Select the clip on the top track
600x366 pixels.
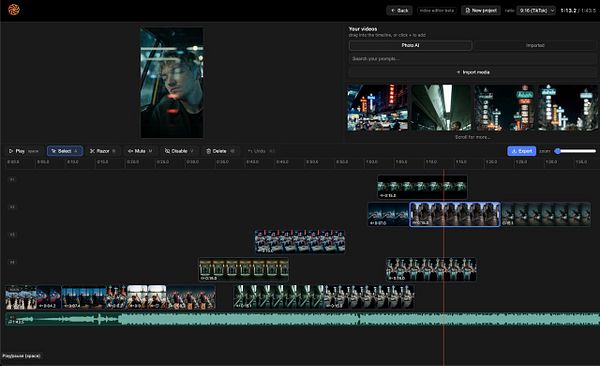click(x=422, y=187)
